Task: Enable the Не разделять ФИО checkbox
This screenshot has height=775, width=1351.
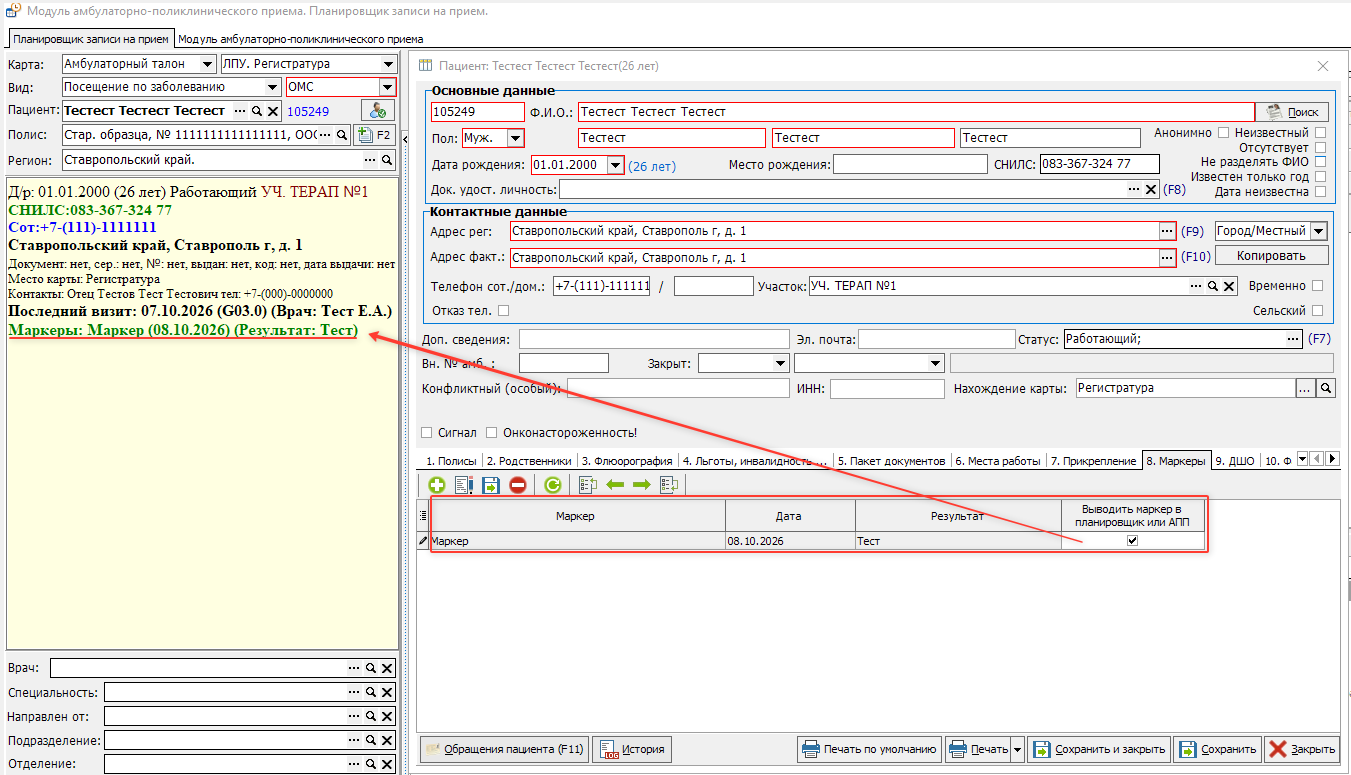Action: click(x=1321, y=162)
